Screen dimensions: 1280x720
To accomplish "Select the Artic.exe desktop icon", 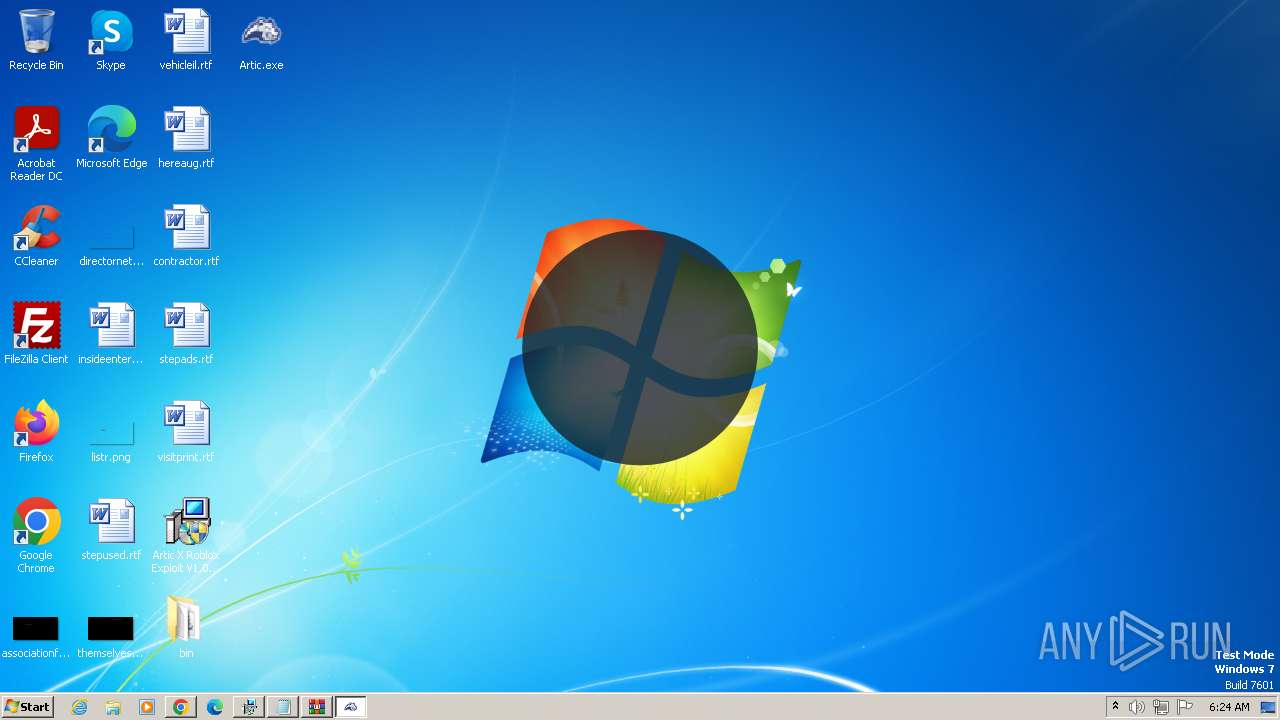I will pos(261,40).
